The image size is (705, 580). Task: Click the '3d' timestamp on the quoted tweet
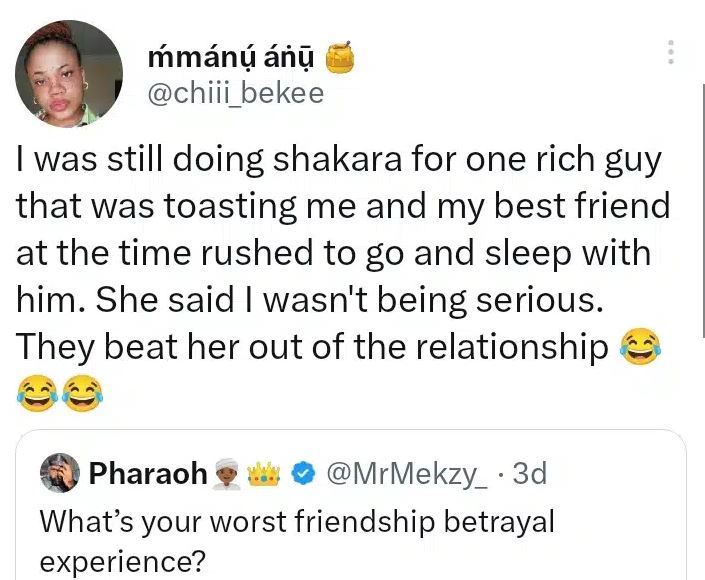[529, 473]
